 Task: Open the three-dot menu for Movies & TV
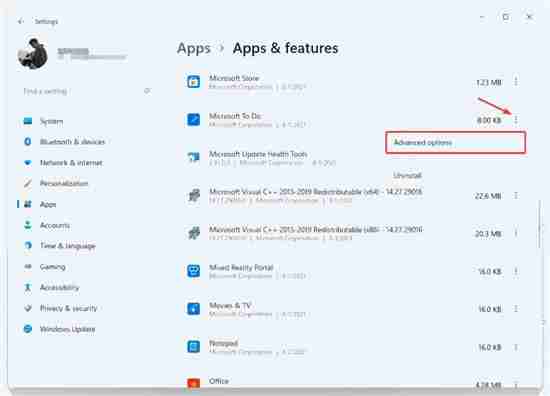pyautogui.click(x=516, y=309)
